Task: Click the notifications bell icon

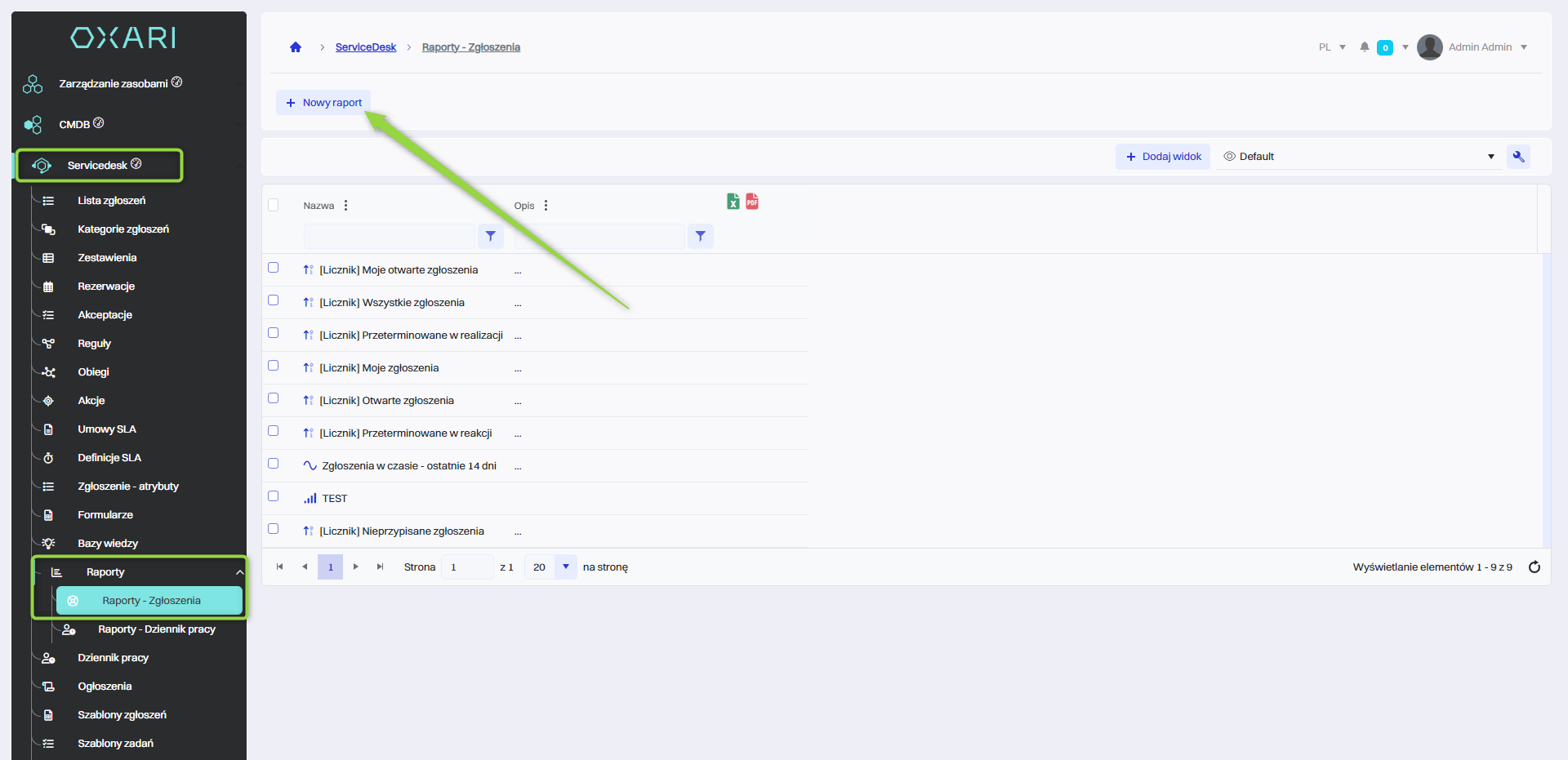Action: pyautogui.click(x=1364, y=47)
